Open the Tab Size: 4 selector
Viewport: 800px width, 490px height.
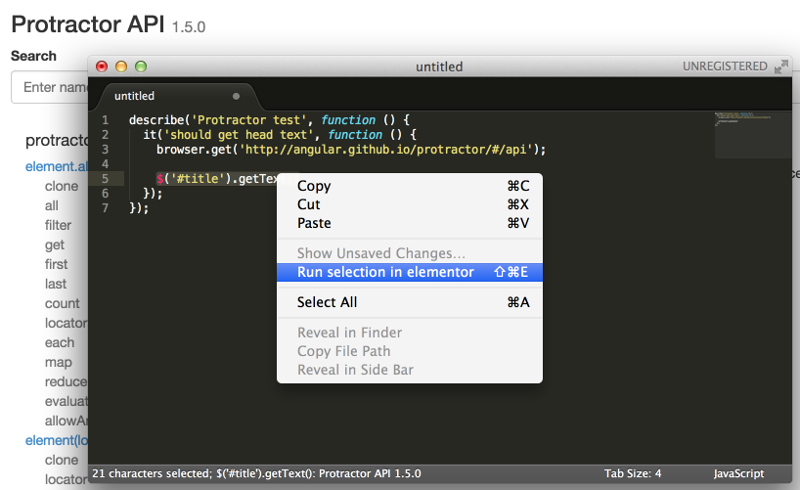[x=633, y=473]
